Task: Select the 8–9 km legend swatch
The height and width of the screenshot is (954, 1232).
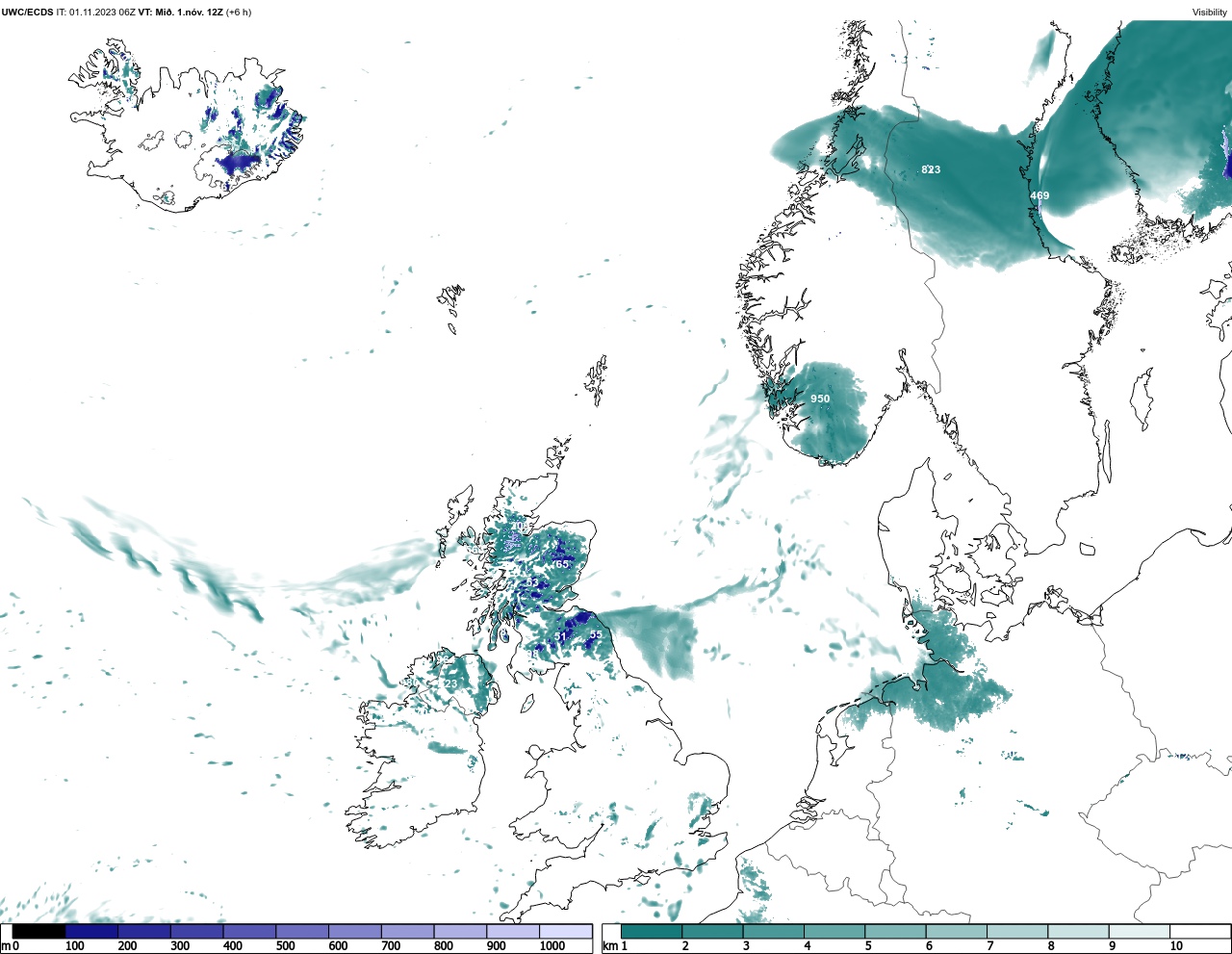Action: point(1078,931)
